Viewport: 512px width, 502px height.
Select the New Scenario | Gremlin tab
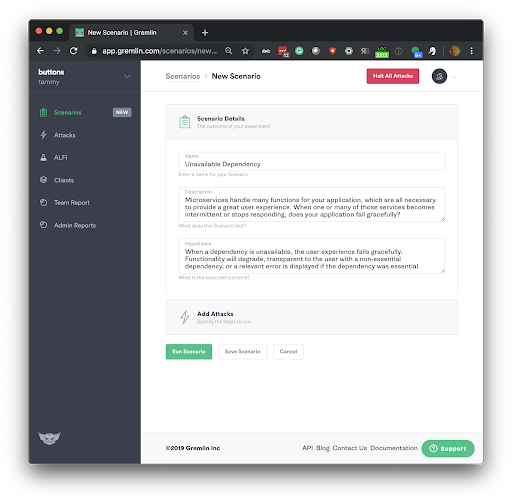[131, 33]
